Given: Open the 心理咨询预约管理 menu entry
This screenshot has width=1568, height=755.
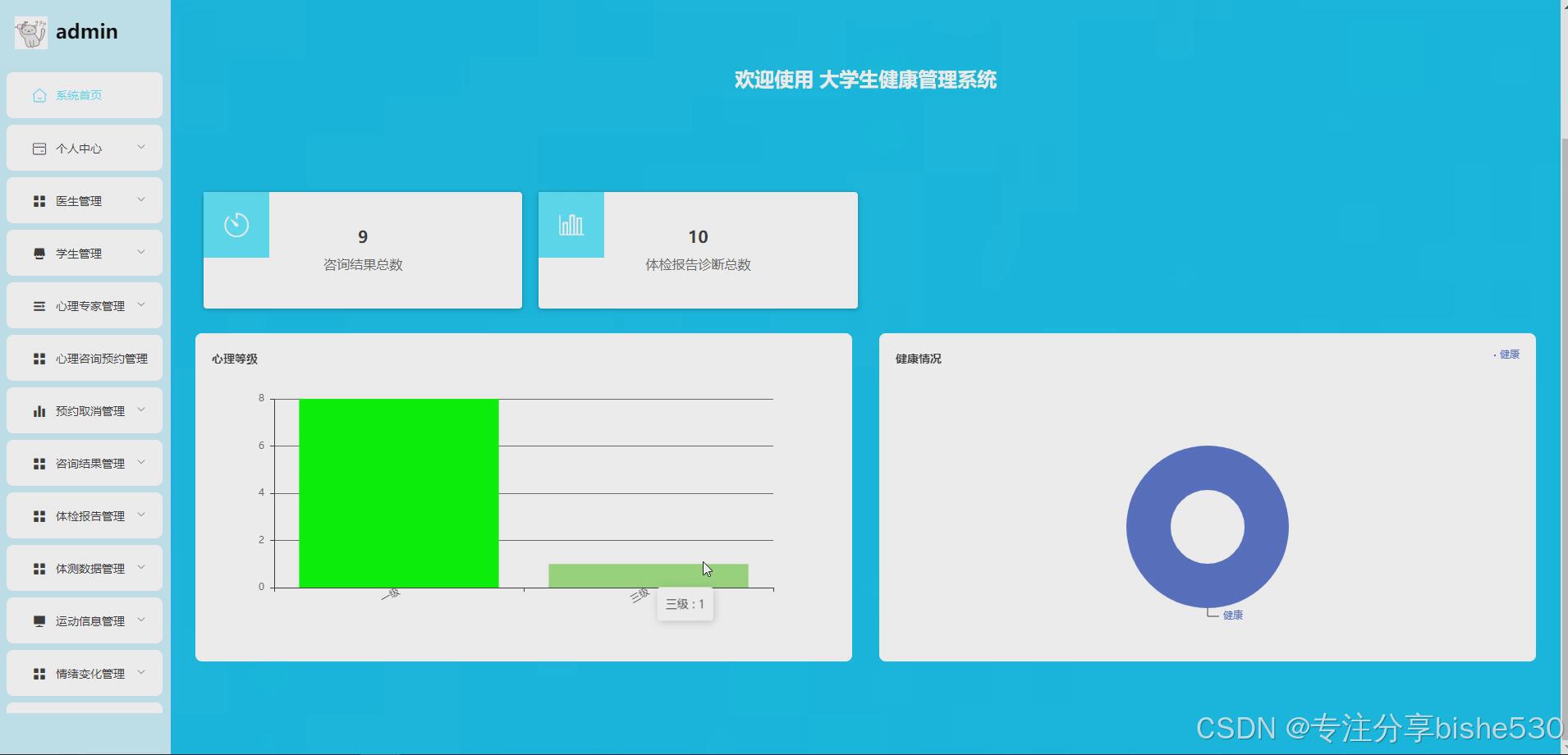Looking at the screenshot, I should (100, 358).
